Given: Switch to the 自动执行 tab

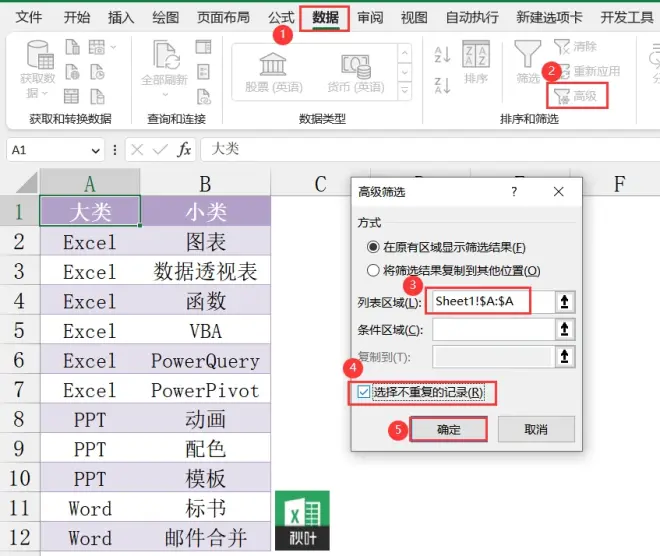Looking at the screenshot, I should pyautogui.click(x=472, y=17).
